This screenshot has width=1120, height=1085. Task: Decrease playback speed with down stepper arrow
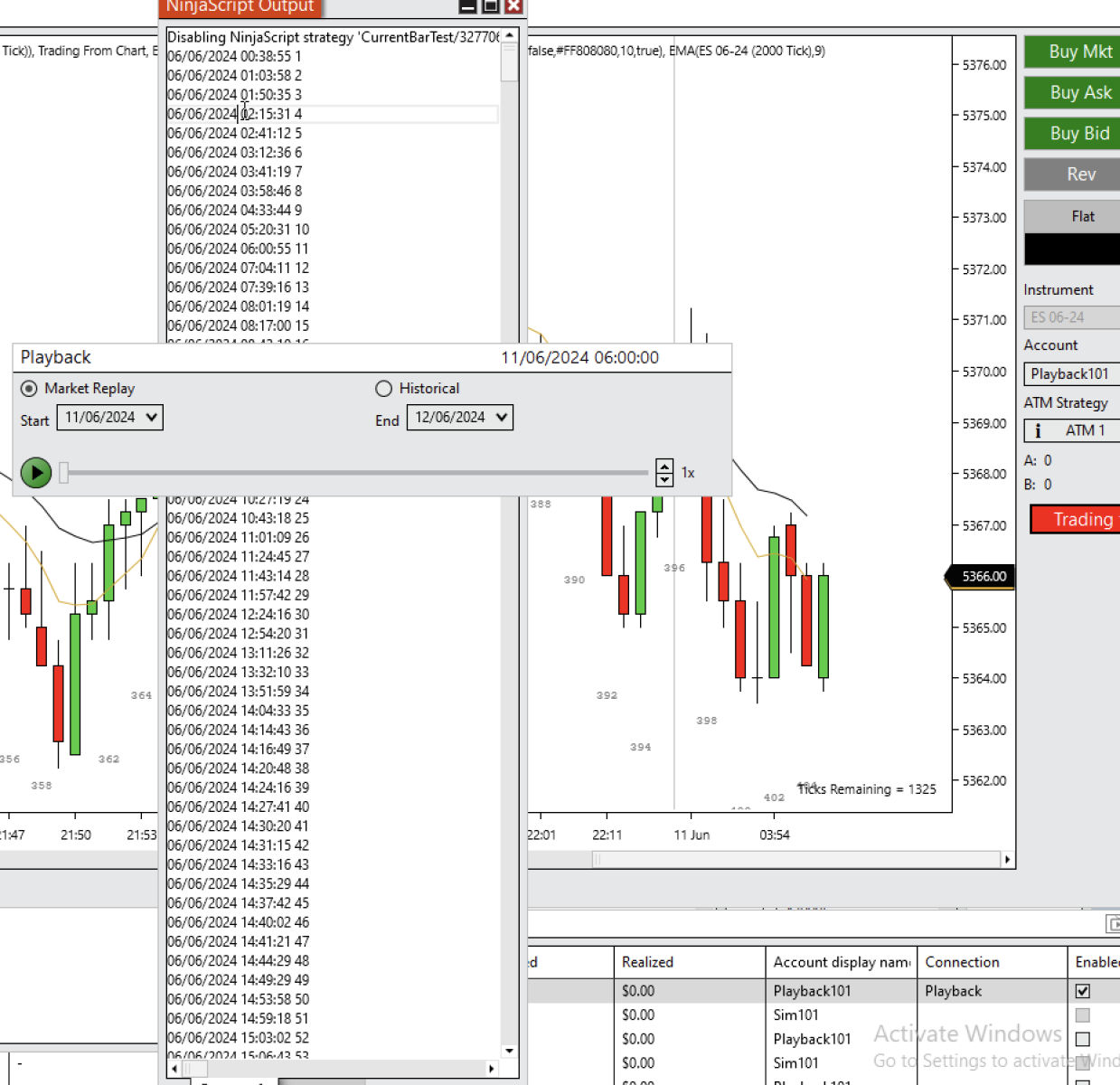tap(664, 479)
